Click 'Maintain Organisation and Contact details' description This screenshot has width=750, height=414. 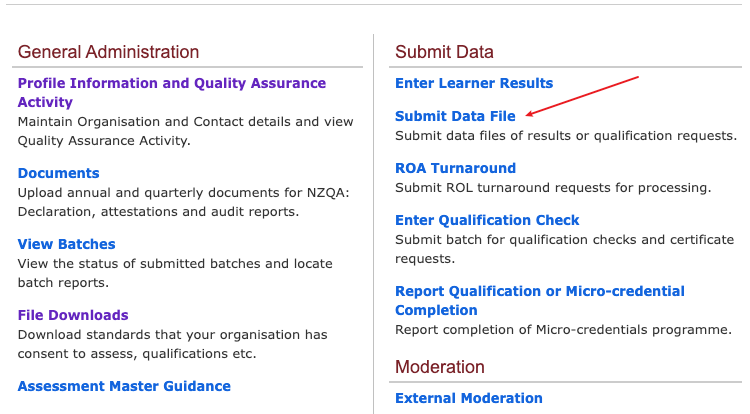click(x=186, y=131)
